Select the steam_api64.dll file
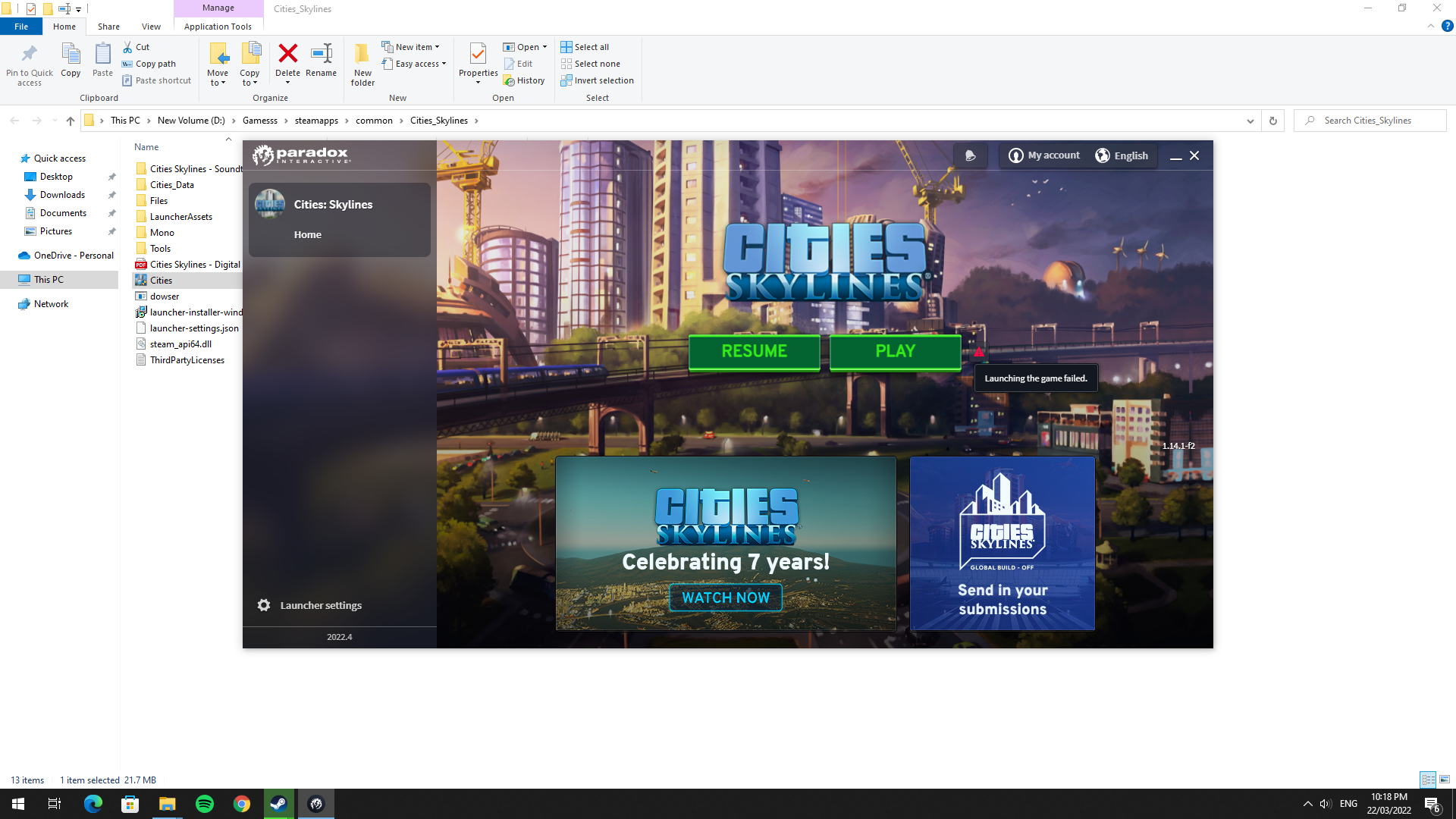1456x819 pixels. pos(180,344)
